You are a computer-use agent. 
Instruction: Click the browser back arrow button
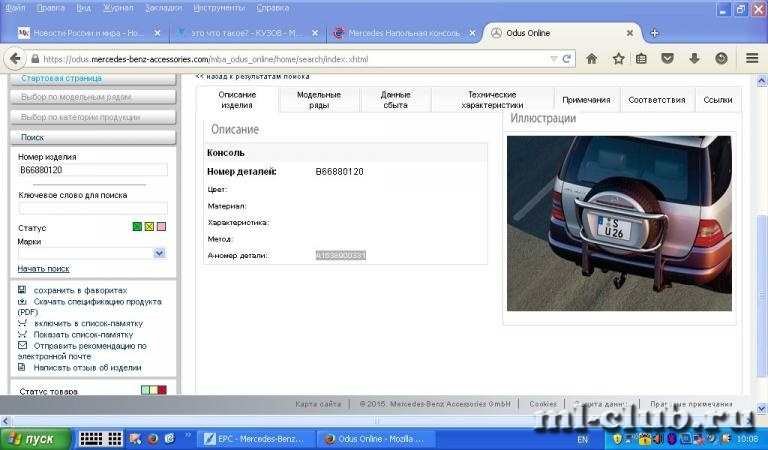click(16, 59)
